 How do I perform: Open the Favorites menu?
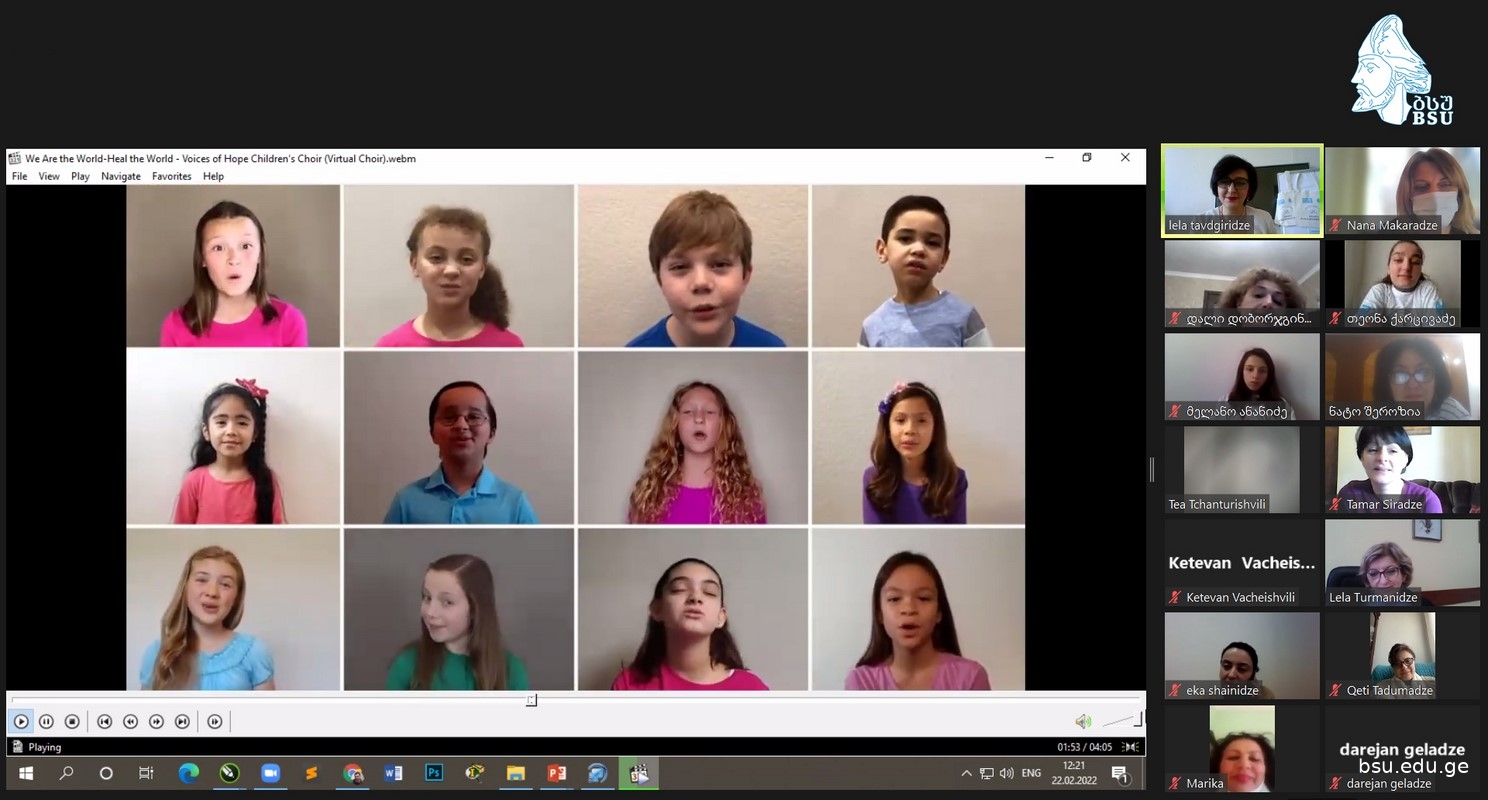pos(171,176)
